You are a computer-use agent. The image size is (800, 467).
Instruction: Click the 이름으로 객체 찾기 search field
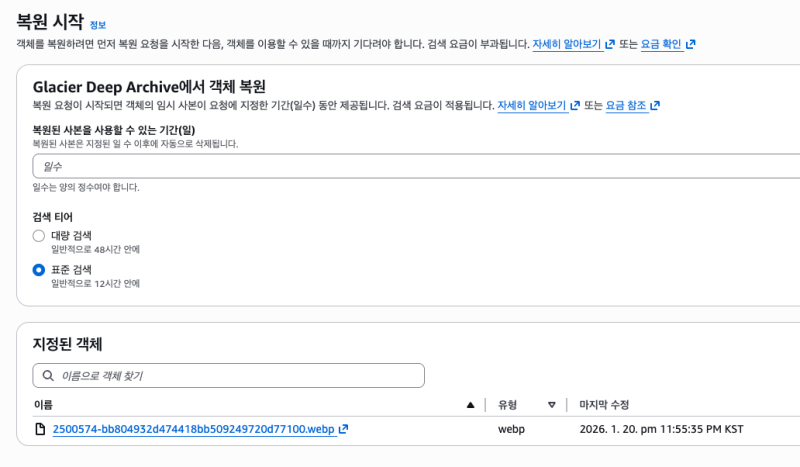click(x=235, y=376)
